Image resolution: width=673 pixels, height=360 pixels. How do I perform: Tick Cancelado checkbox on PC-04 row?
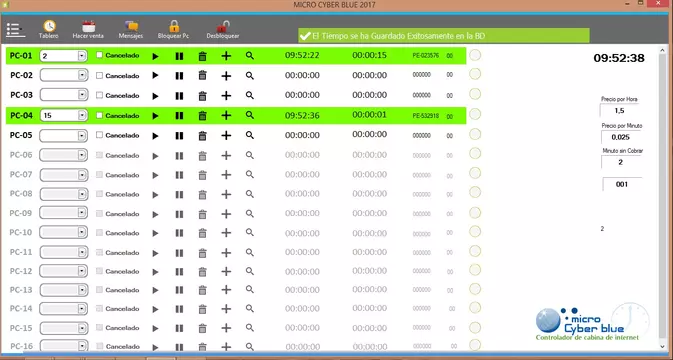point(100,115)
